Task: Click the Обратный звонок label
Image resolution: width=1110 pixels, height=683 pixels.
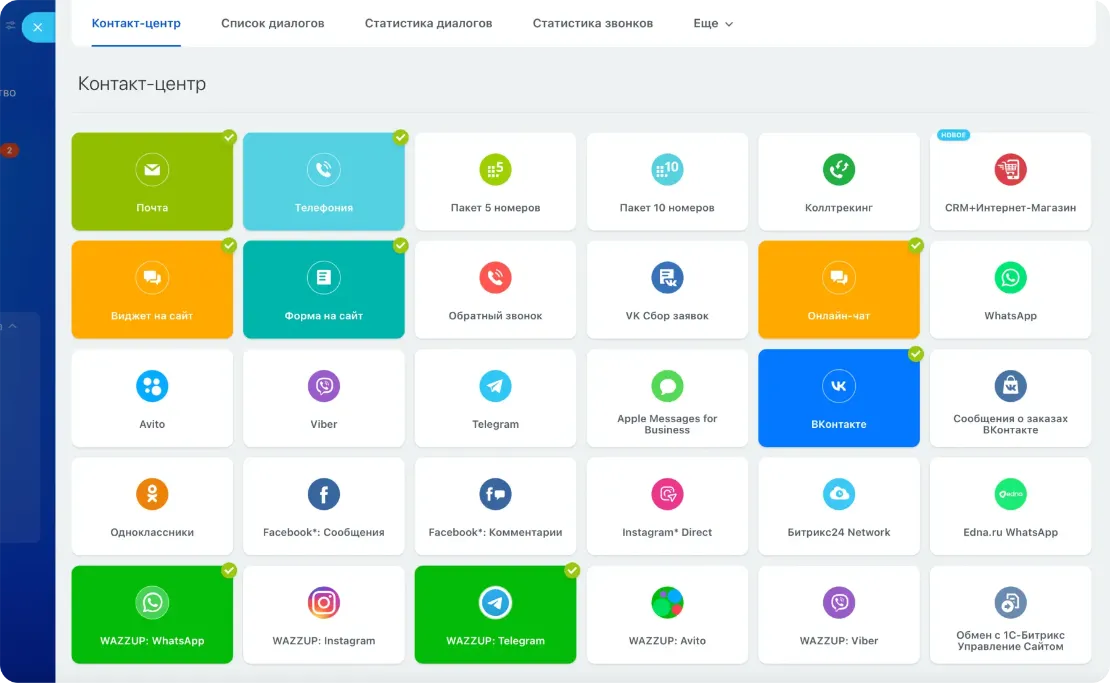Action: 496,316
